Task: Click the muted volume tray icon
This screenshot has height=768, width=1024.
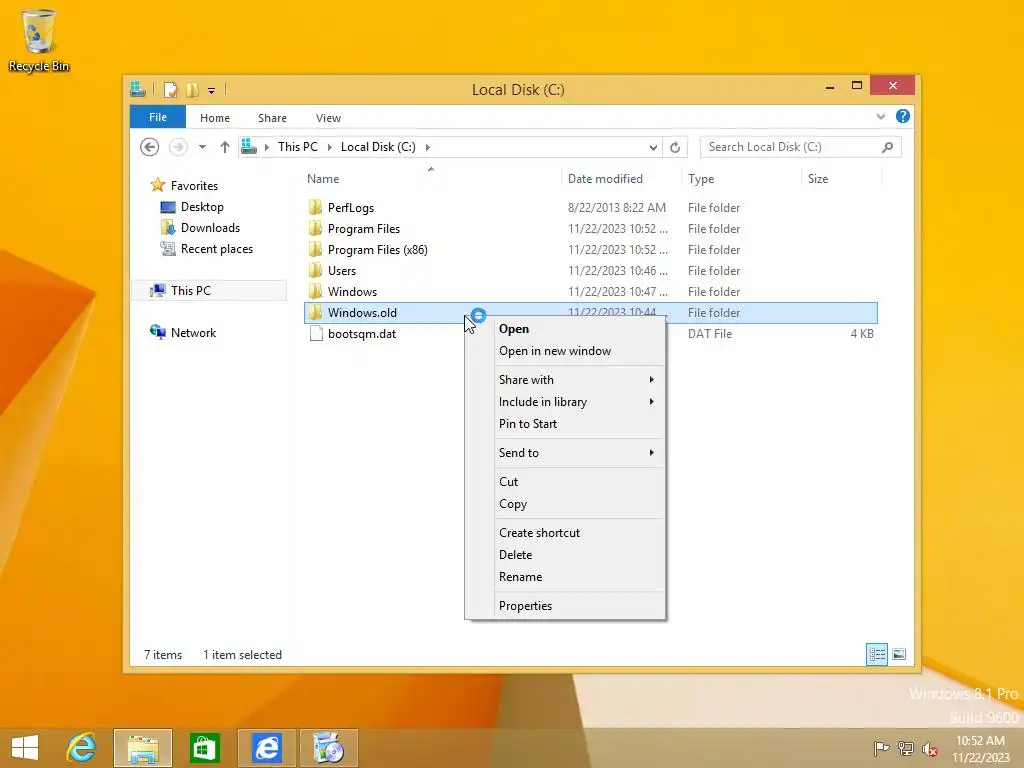Action: (x=930, y=748)
